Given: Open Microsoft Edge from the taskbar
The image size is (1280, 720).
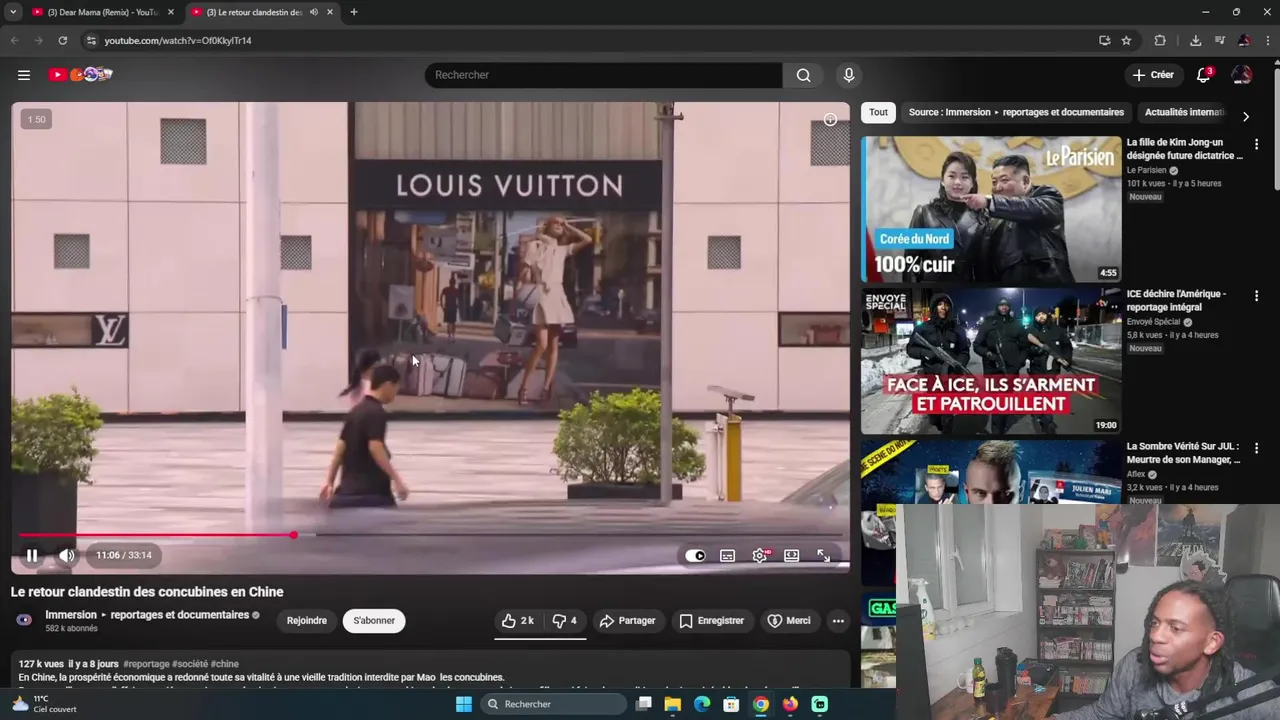Looking at the screenshot, I should pyautogui.click(x=702, y=704).
